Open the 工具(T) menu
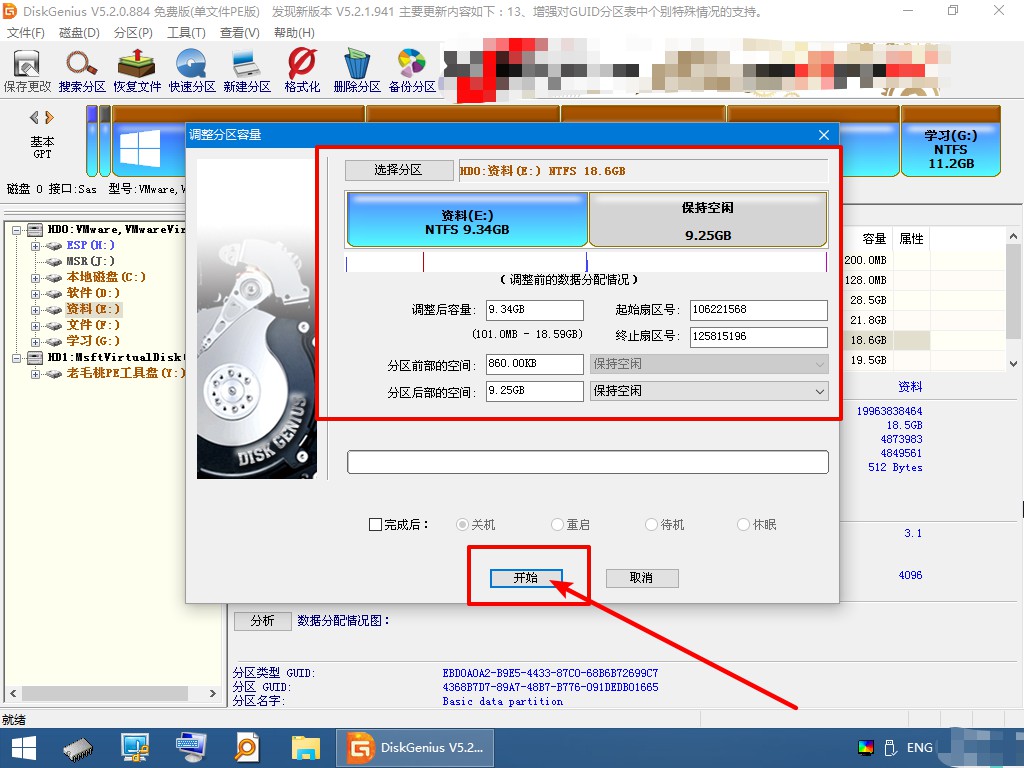 tap(186, 33)
